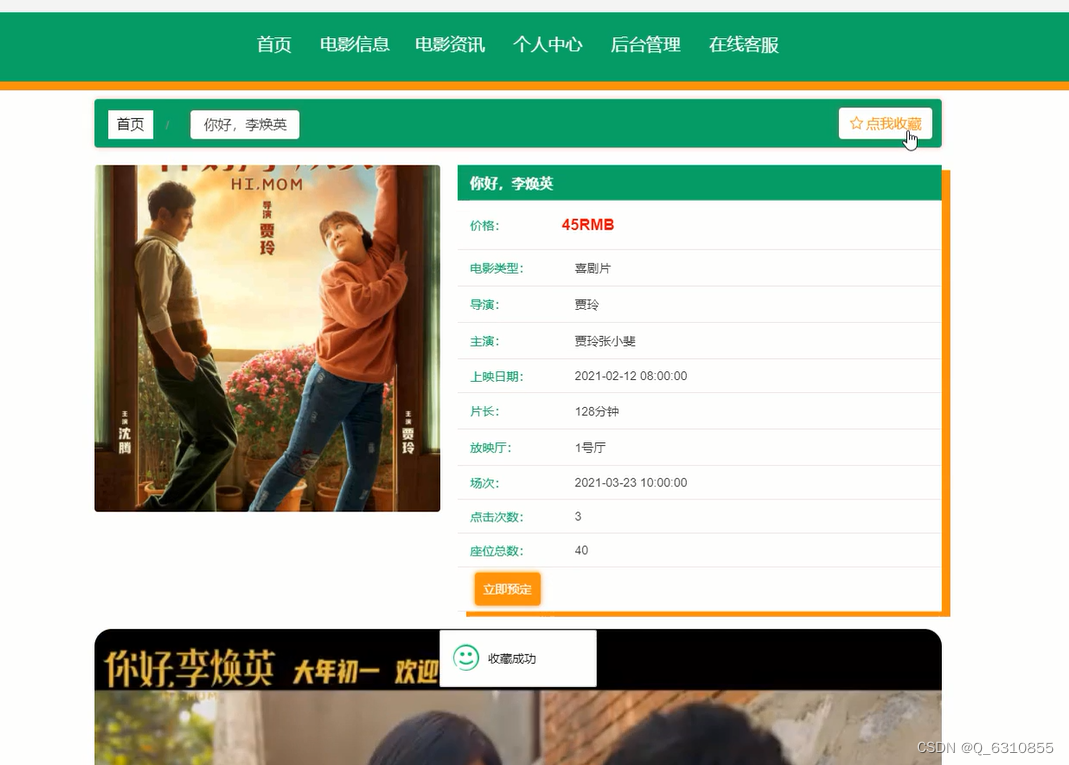
Task: Click the movie banner image below details
Action: click(518, 697)
